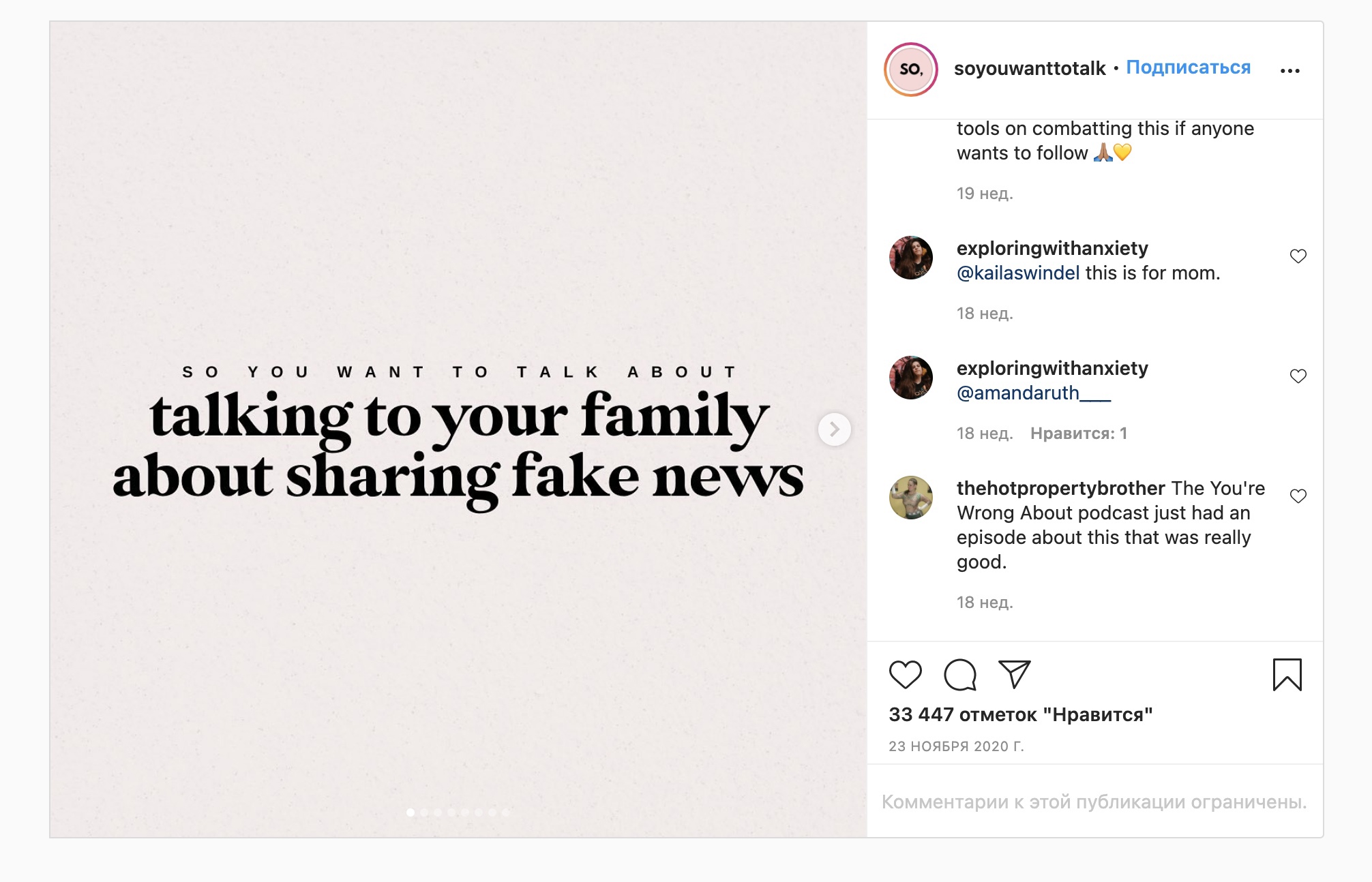Open the @kailaswindel mention
This screenshot has height=882, width=1372.
tap(1018, 273)
